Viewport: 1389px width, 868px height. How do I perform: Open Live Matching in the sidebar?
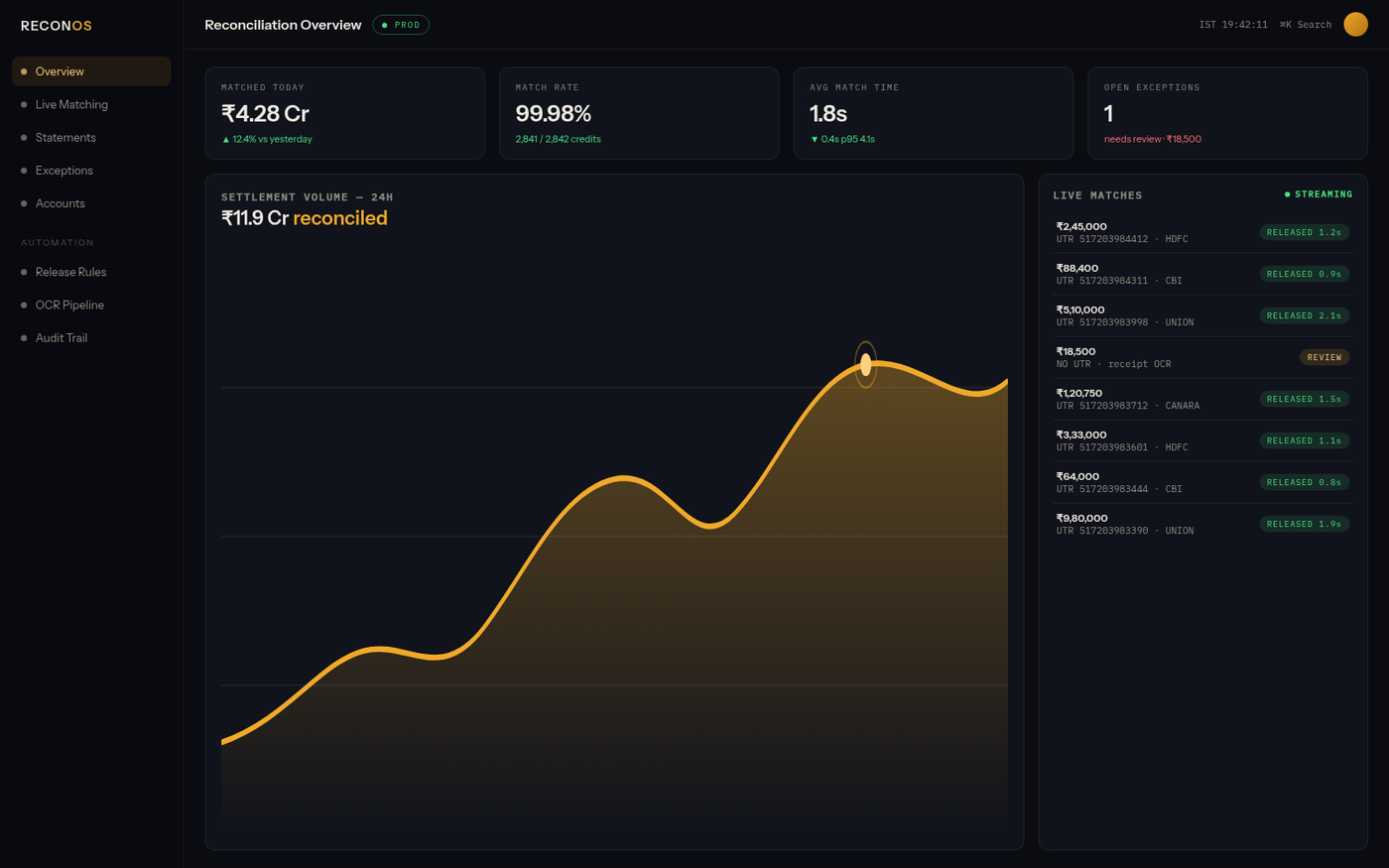point(91,104)
